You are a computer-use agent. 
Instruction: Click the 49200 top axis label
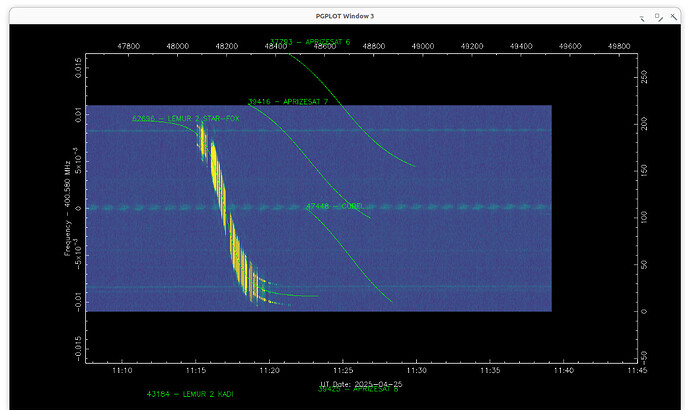point(472,46)
